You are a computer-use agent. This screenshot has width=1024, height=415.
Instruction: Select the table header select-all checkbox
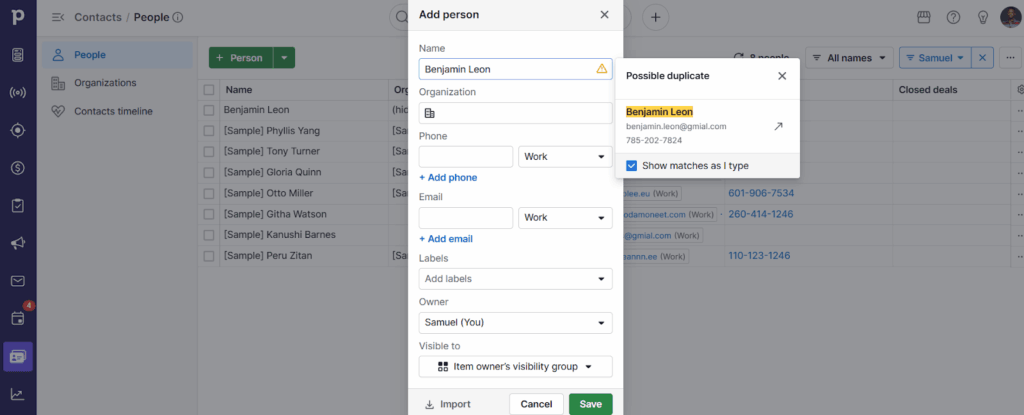point(209,90)
